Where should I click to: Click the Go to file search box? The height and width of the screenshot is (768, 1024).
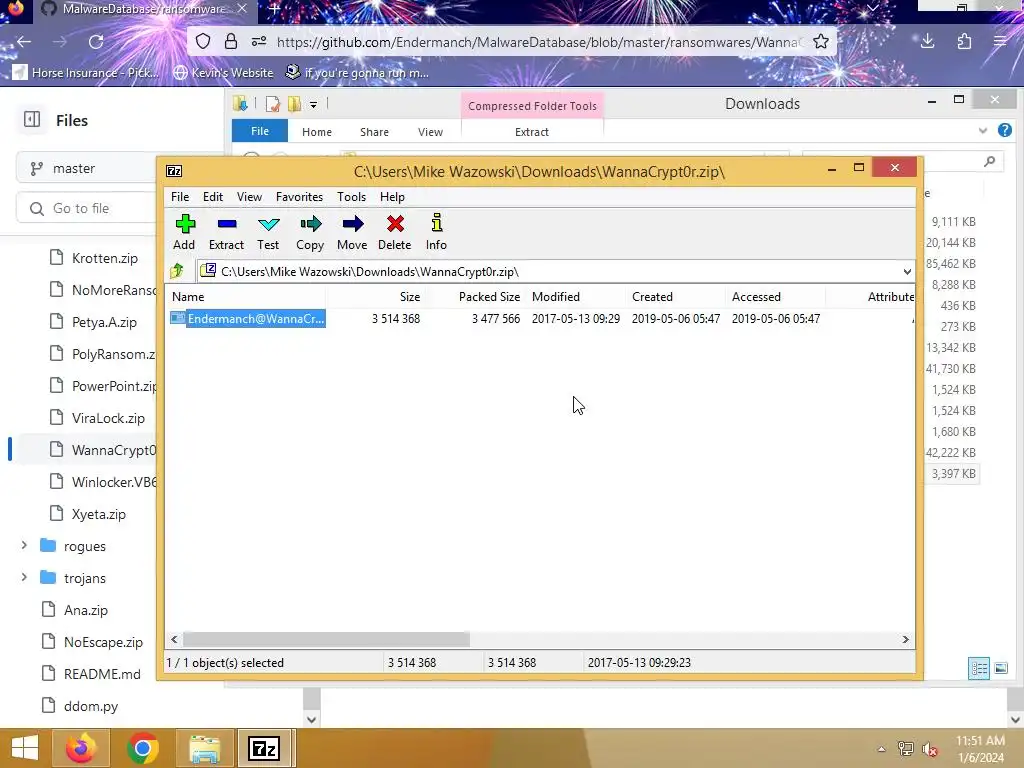tap(86, 208)
